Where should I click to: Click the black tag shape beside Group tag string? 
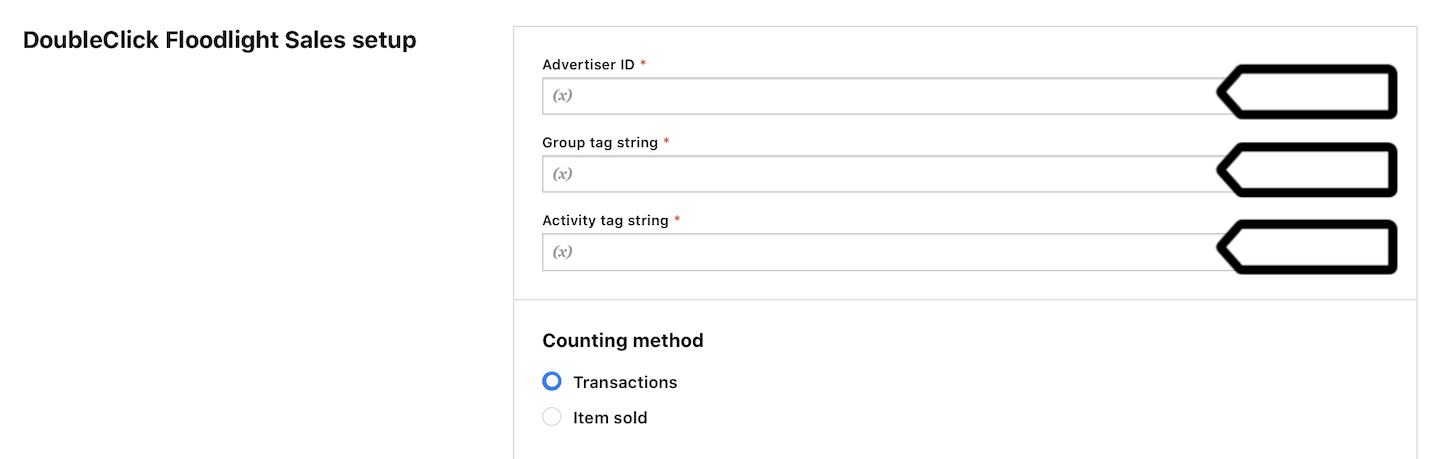[1306, 170]
